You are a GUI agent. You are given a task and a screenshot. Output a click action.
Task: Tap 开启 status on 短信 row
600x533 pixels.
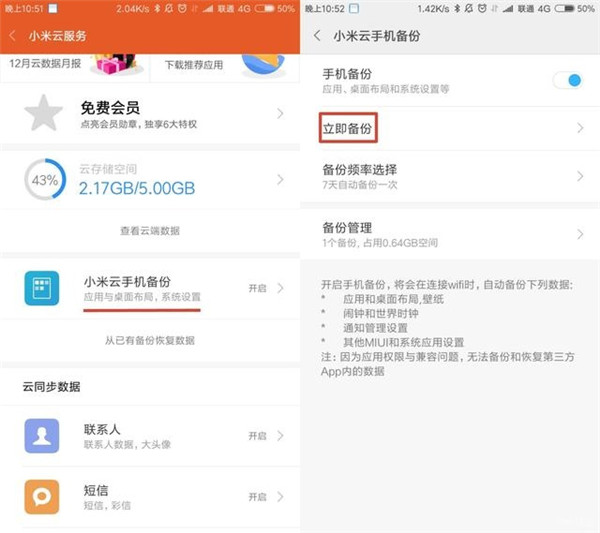[x=257, y=497]
